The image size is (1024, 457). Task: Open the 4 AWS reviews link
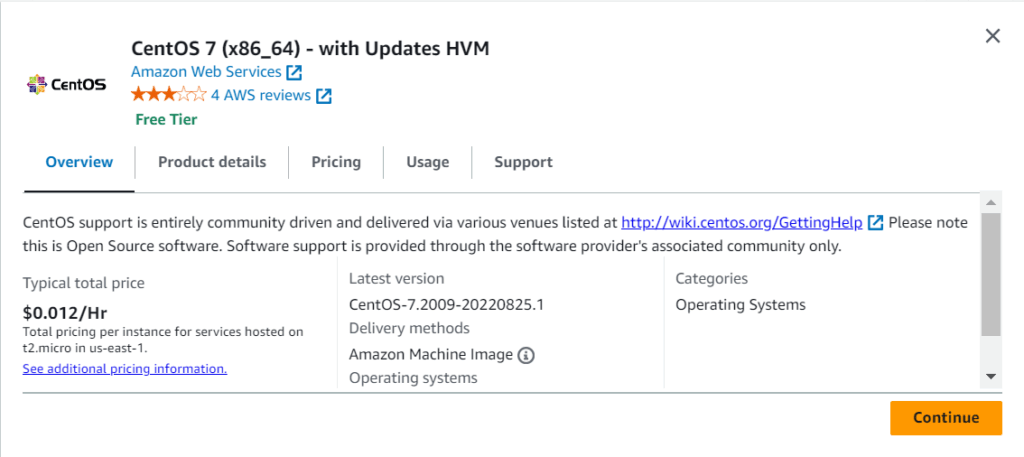pyautogui.click(x=259, y=96)
